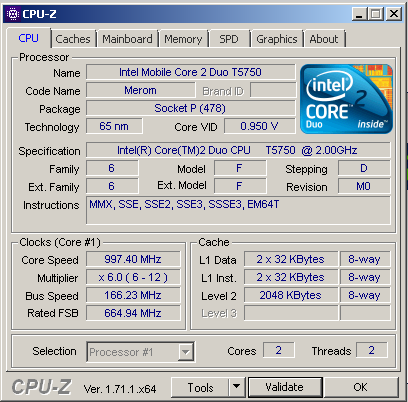Click the Multiplier x 6.0 ( 6 - 12 ) value
This screenshot has height=402, width=408.
coord(133,277)
